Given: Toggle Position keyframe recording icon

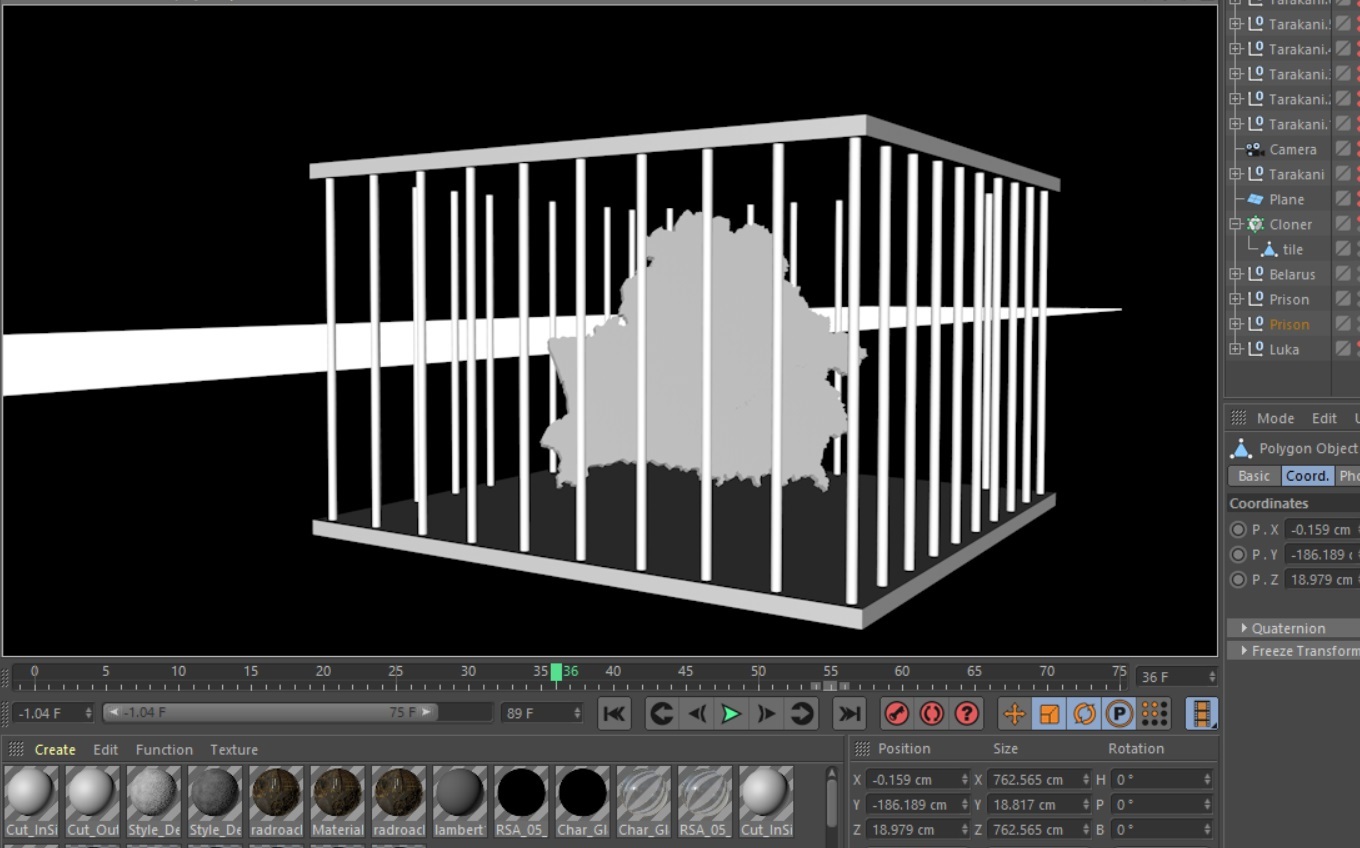Looking at the screenshot, I should [1014, 714].
